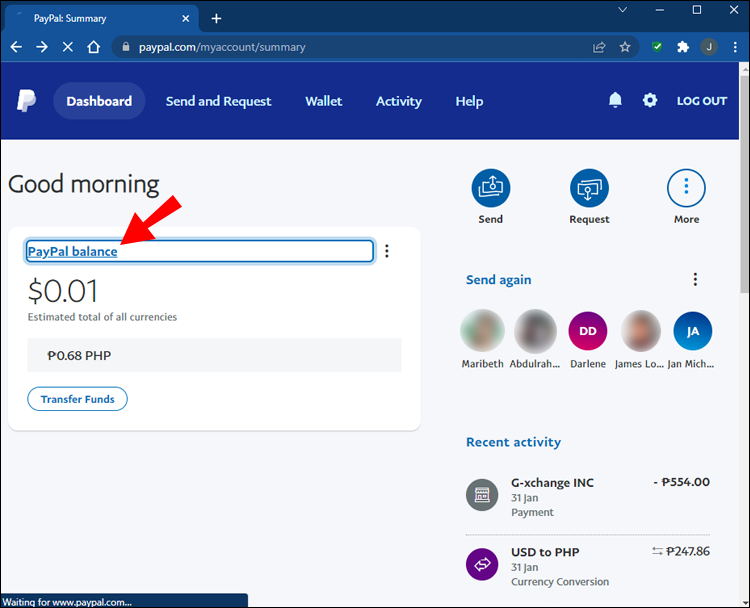750x608 pixels.
Task: Open Chrome three-dot menu
Action: click(x=735, y=47)
